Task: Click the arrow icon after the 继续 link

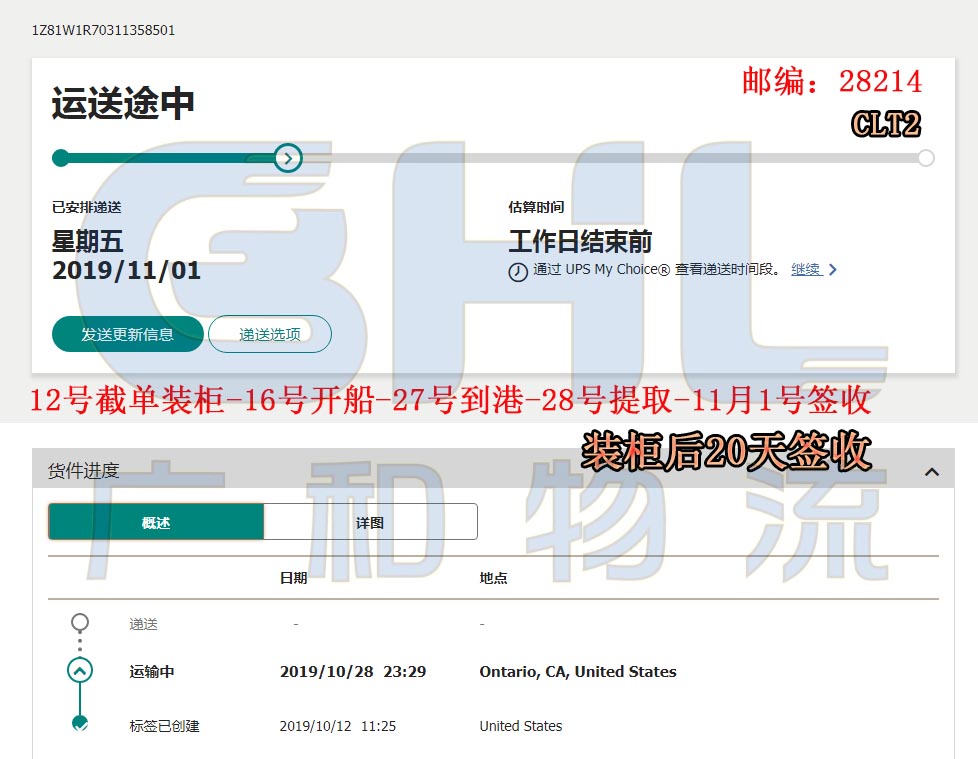Action: point(833,270)
